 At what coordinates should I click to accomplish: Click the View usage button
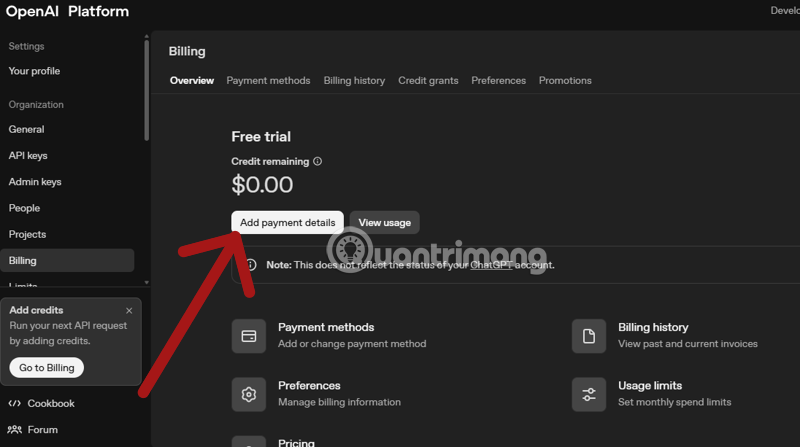point(385,222)
